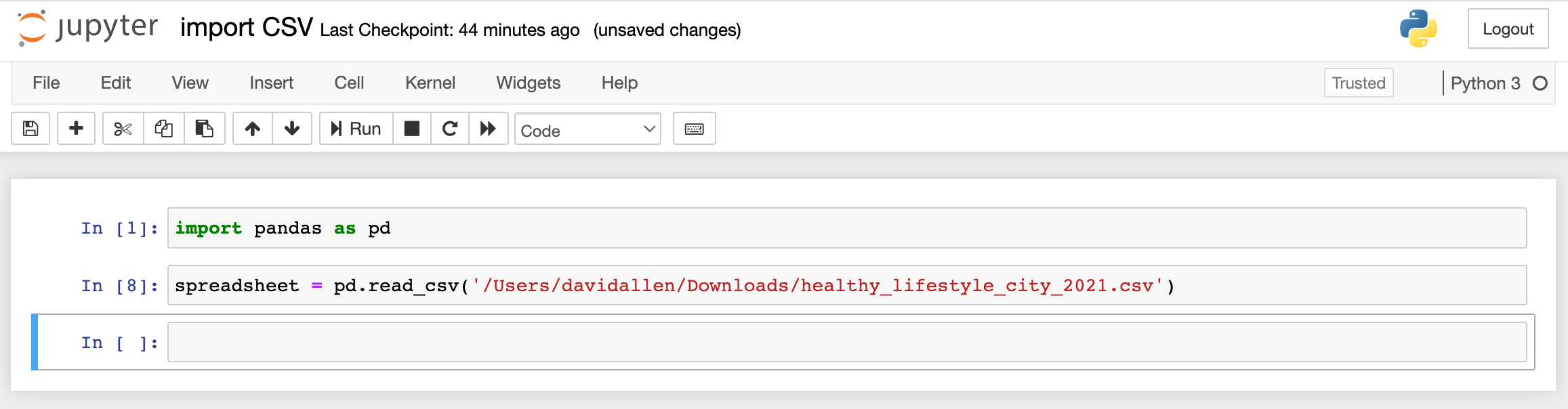Open the Cell menu
Image resolution: width=1568 pixels, height=409 pixels.
(349, 83)
